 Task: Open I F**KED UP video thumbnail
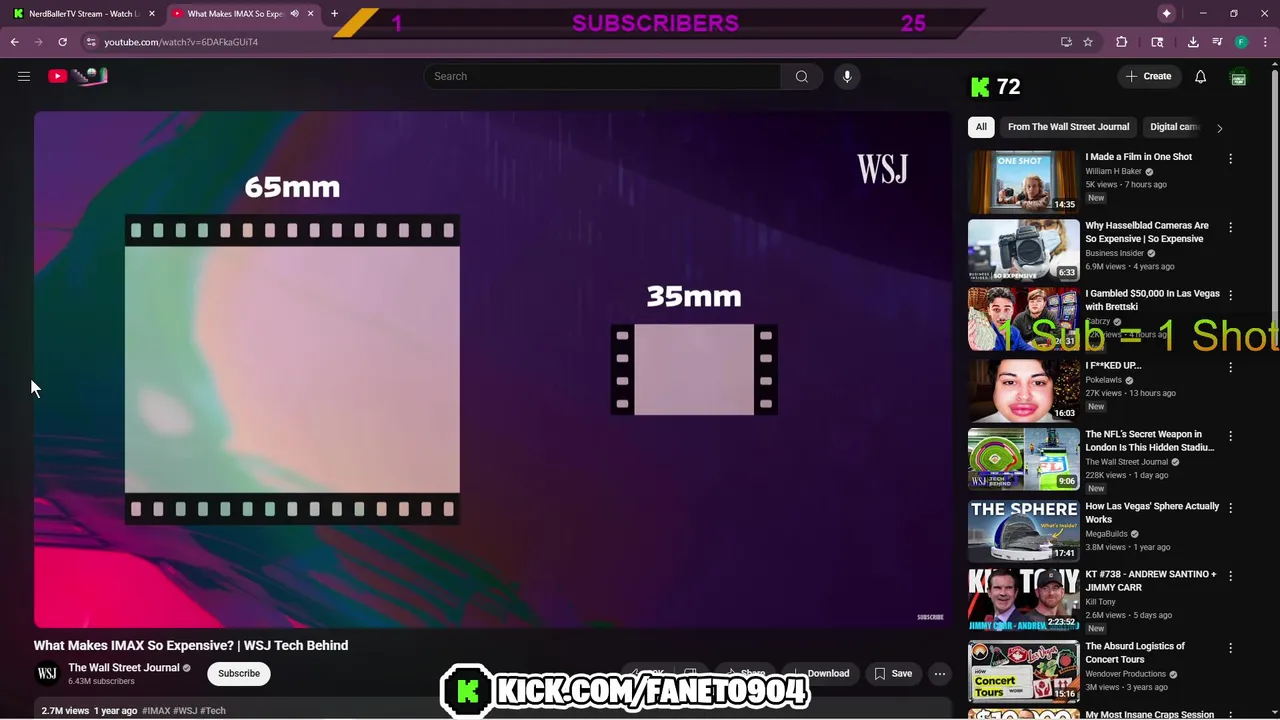pos(1023,390)
